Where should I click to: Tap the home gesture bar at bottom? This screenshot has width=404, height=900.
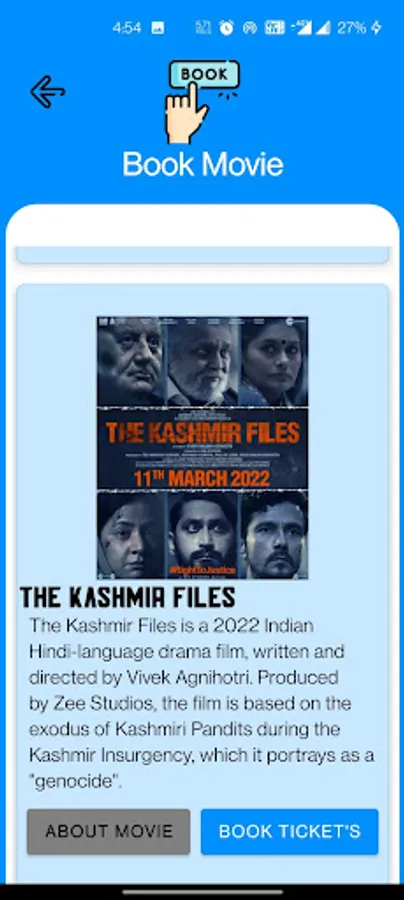202,892
